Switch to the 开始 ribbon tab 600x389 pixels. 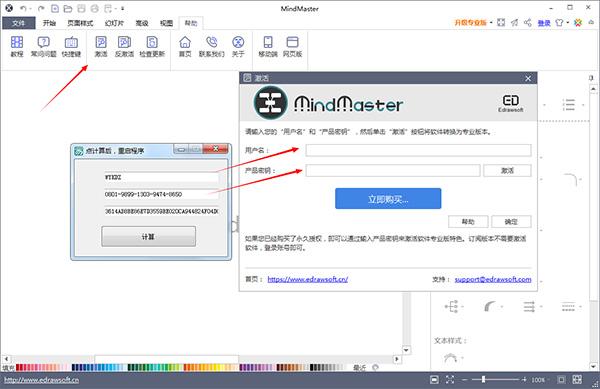pyautogui.click(x=49, y=23)
